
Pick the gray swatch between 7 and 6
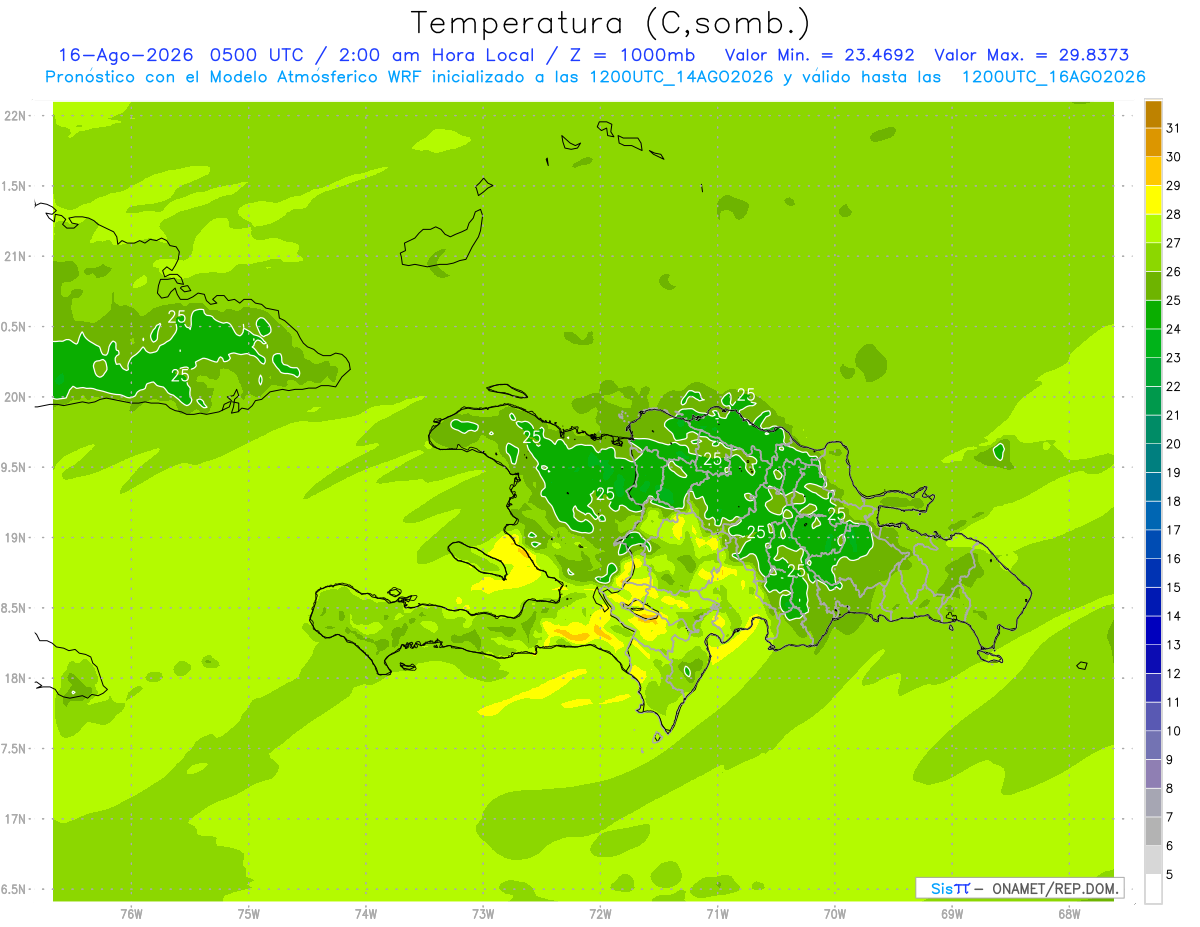1153,831
